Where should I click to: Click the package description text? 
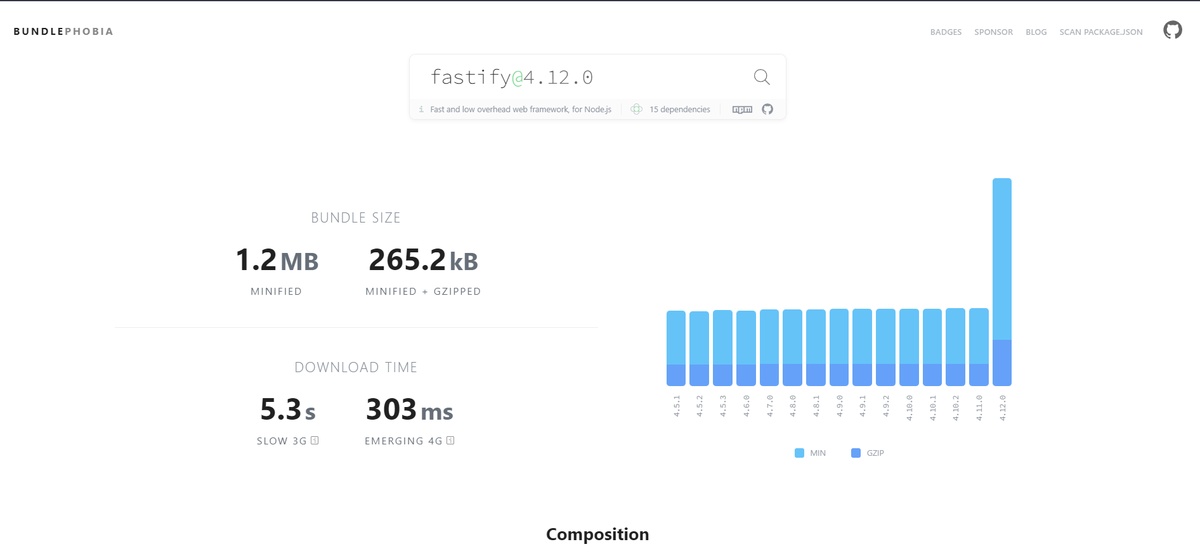tap(520, 109)
